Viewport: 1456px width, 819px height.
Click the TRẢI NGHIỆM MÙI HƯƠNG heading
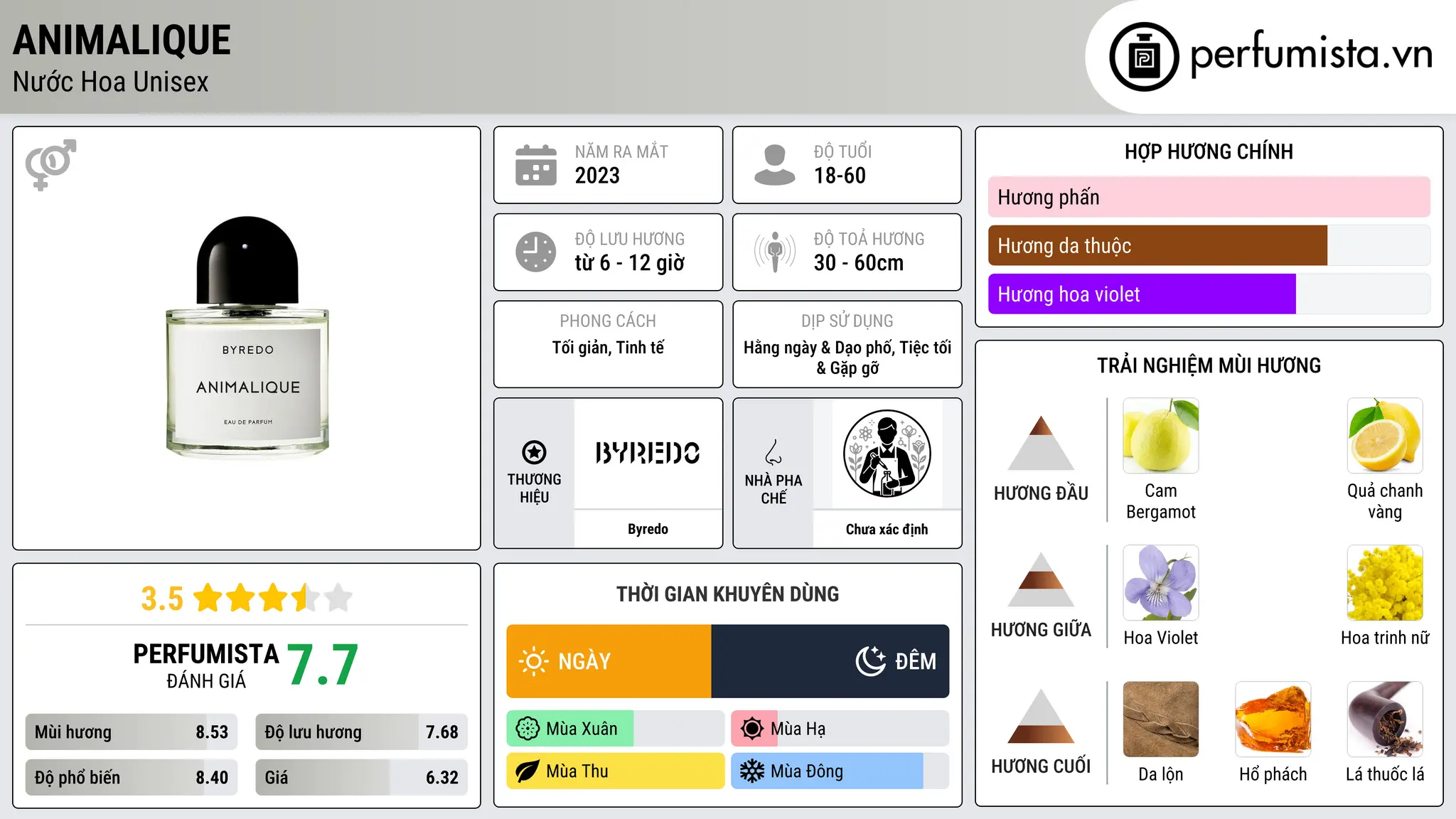tap(1209, 365)
